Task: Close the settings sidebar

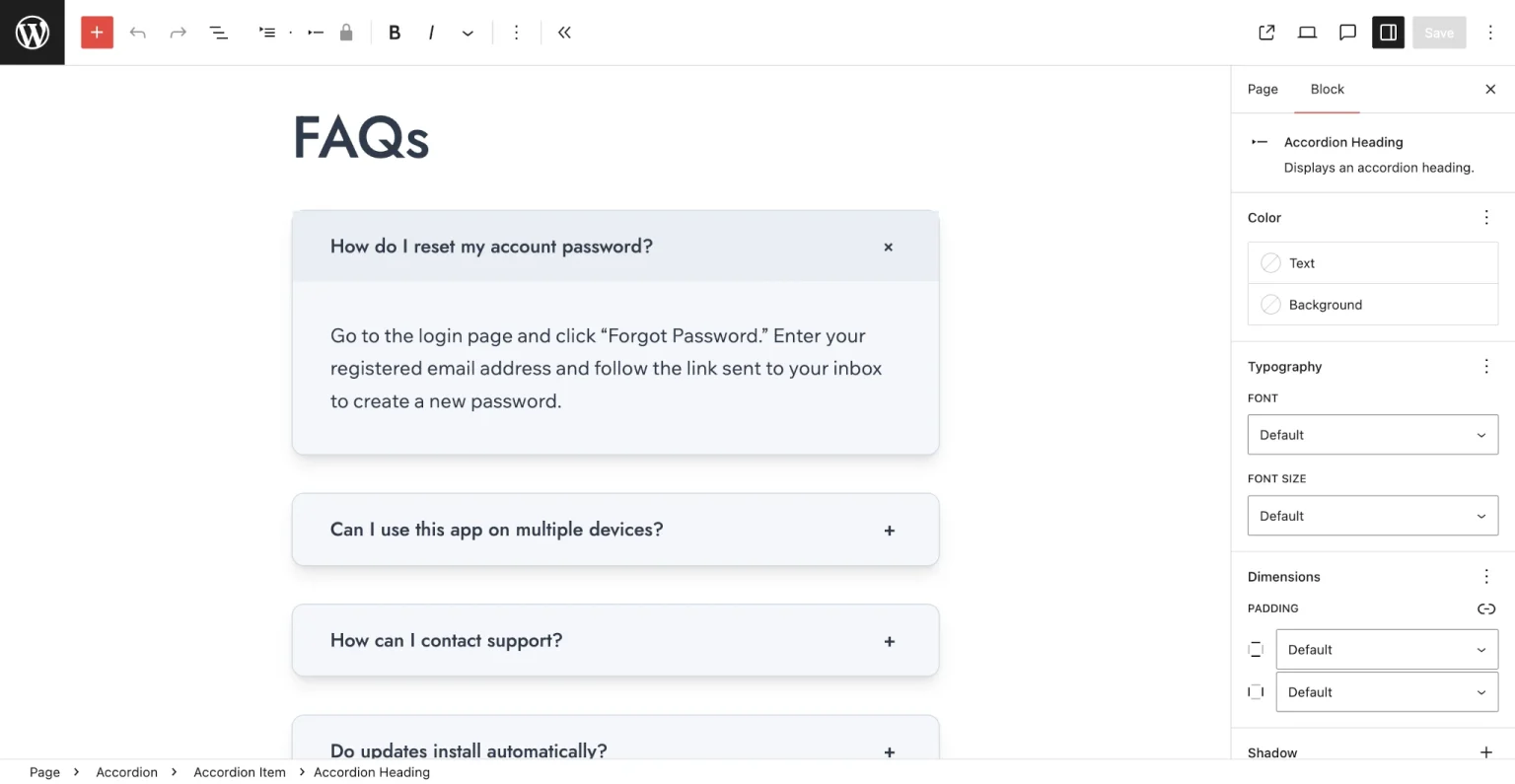Action: 1489,89
